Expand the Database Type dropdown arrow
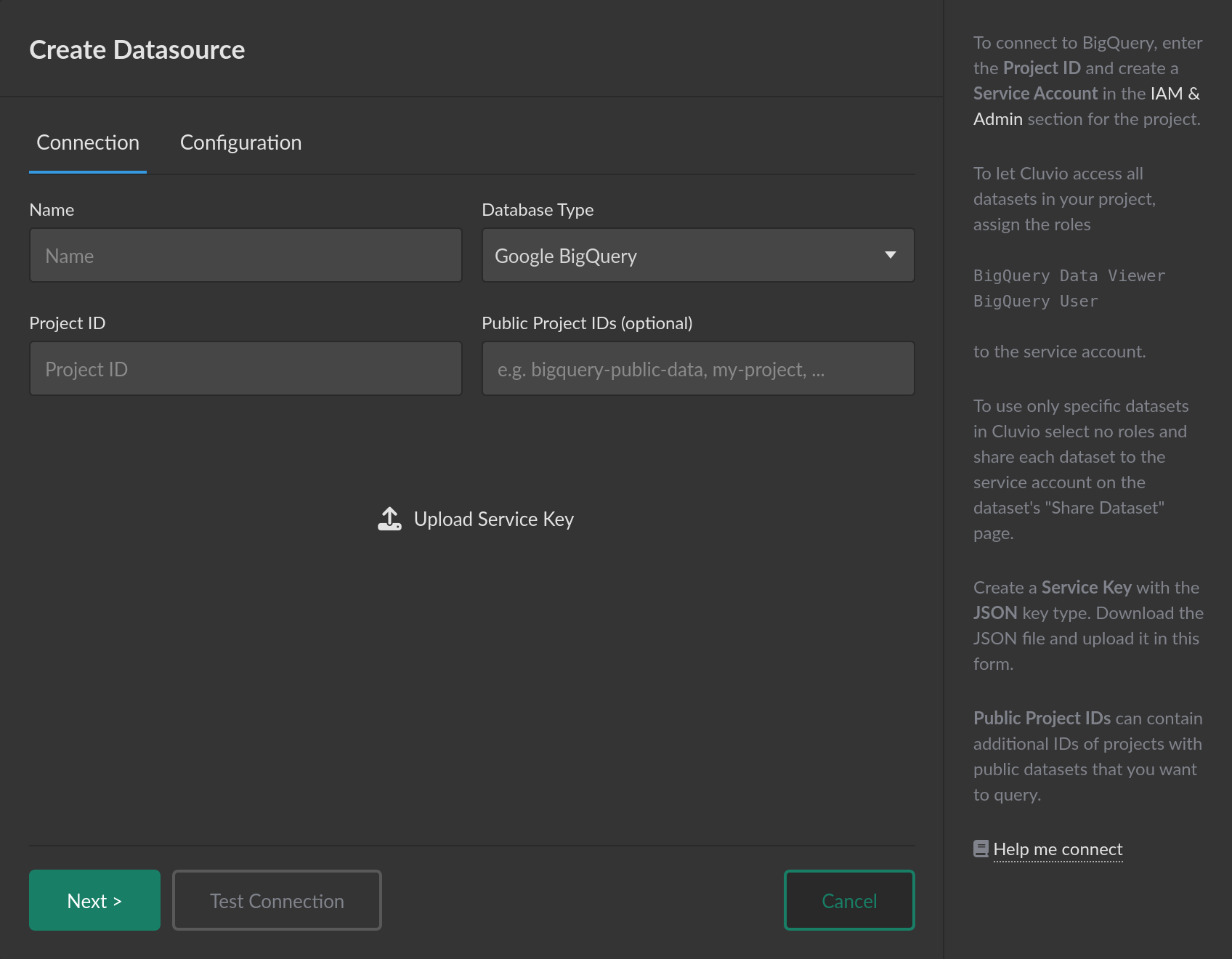 (891, 255)
